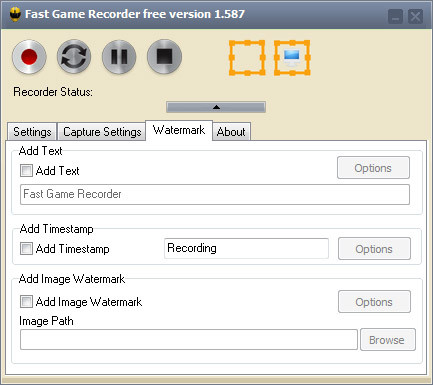The width and height of the screenshot is (433, 385).
Task: Switch to the Settings tab
Action: point(32,132)
